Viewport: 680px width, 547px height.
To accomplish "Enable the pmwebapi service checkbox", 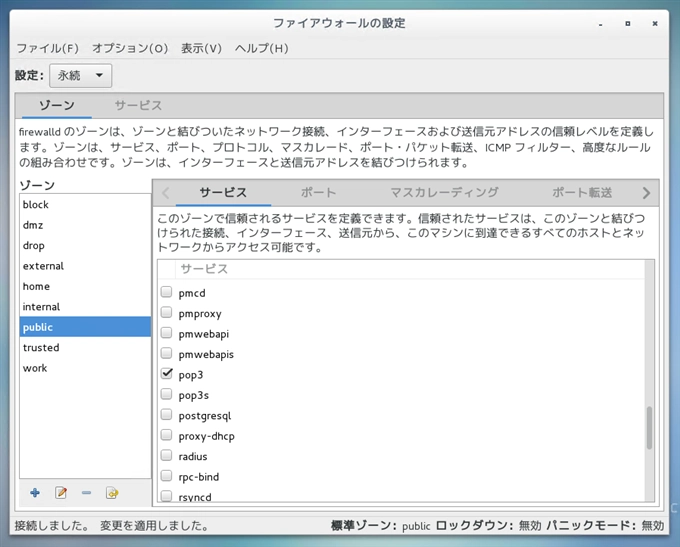I will [167, 333].
